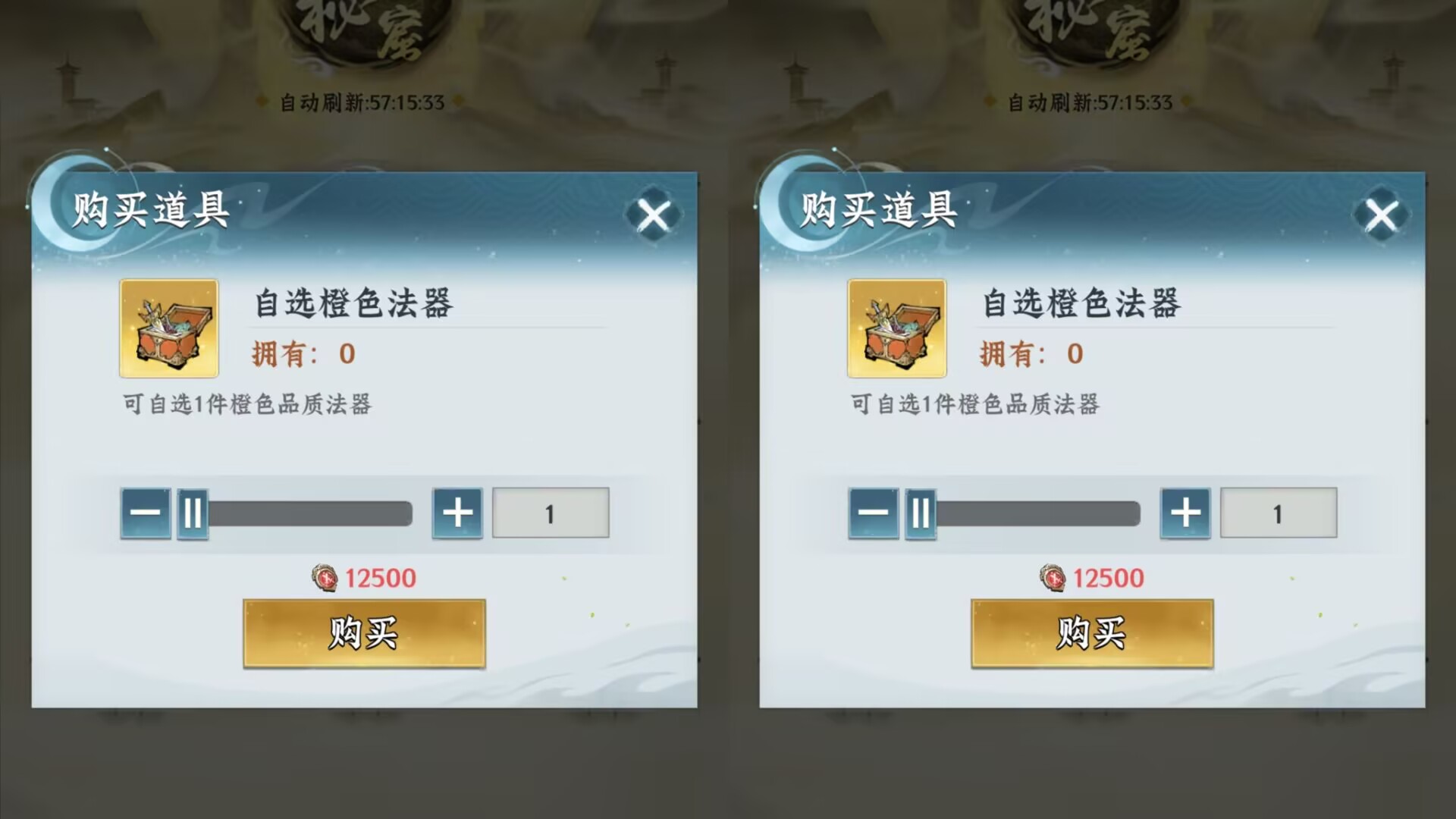Increase quantity with left dialog plus button

(457, 513)
